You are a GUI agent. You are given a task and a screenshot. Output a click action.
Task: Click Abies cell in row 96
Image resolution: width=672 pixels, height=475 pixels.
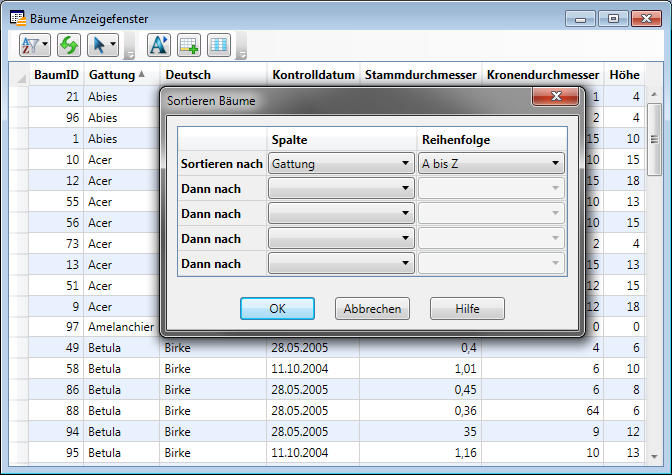[121, 117]
